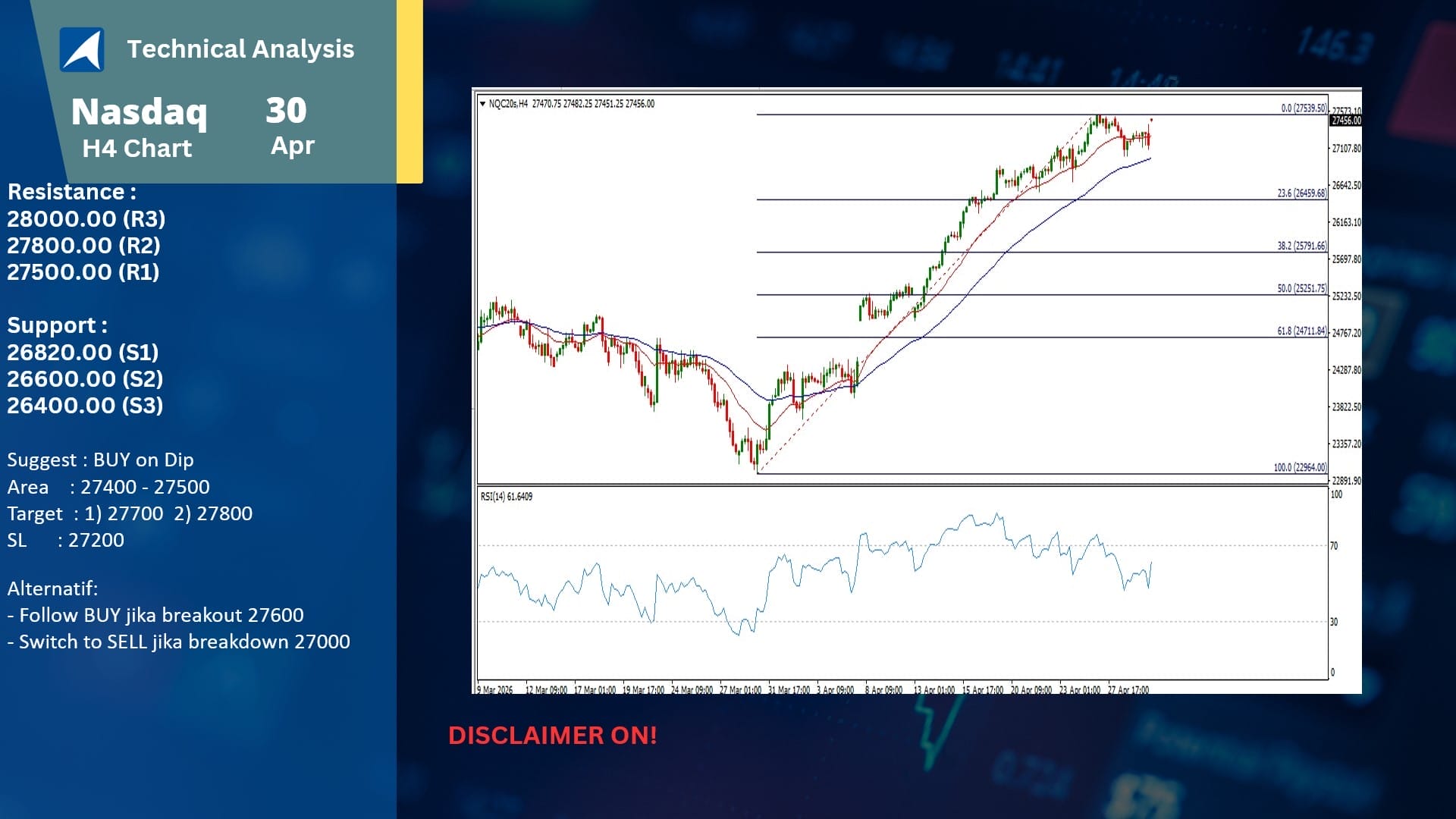Click the 26820.00 (S1) support level

[83, 353]
